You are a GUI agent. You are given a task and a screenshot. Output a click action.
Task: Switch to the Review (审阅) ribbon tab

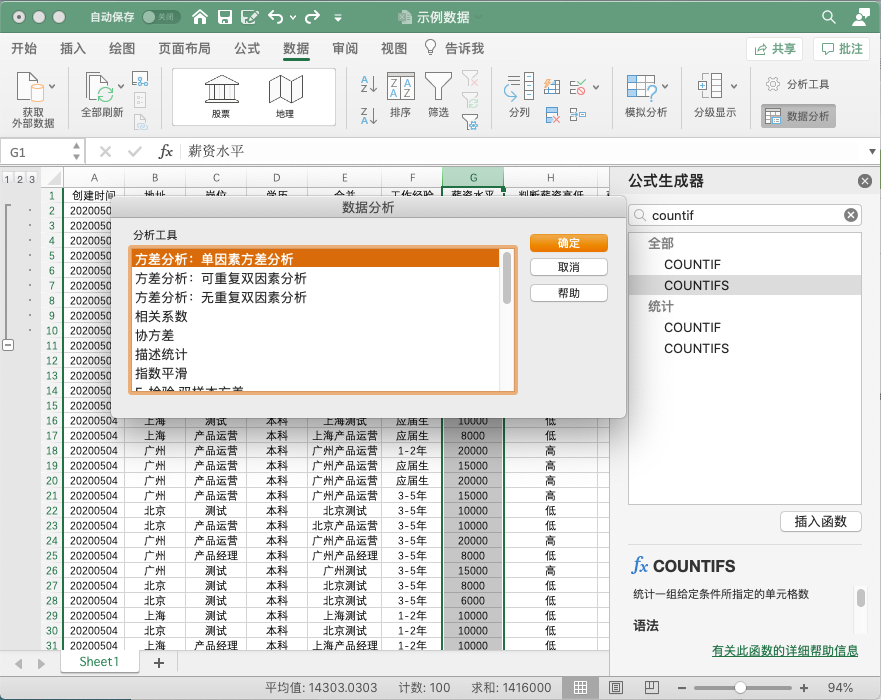click(x=345, y=49)
